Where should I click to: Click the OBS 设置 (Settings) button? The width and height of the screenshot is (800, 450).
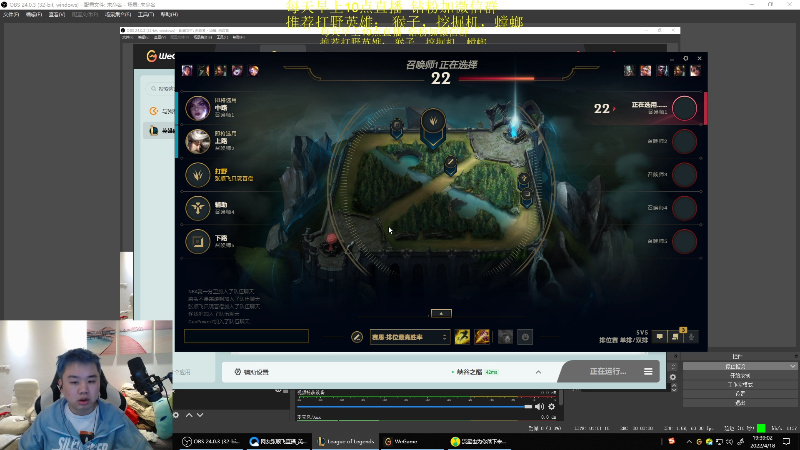point(740,394)
